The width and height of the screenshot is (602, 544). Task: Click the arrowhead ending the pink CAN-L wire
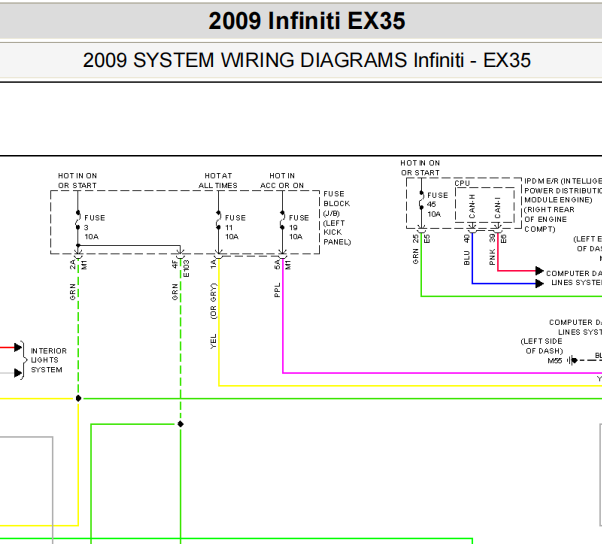[539, 271]
